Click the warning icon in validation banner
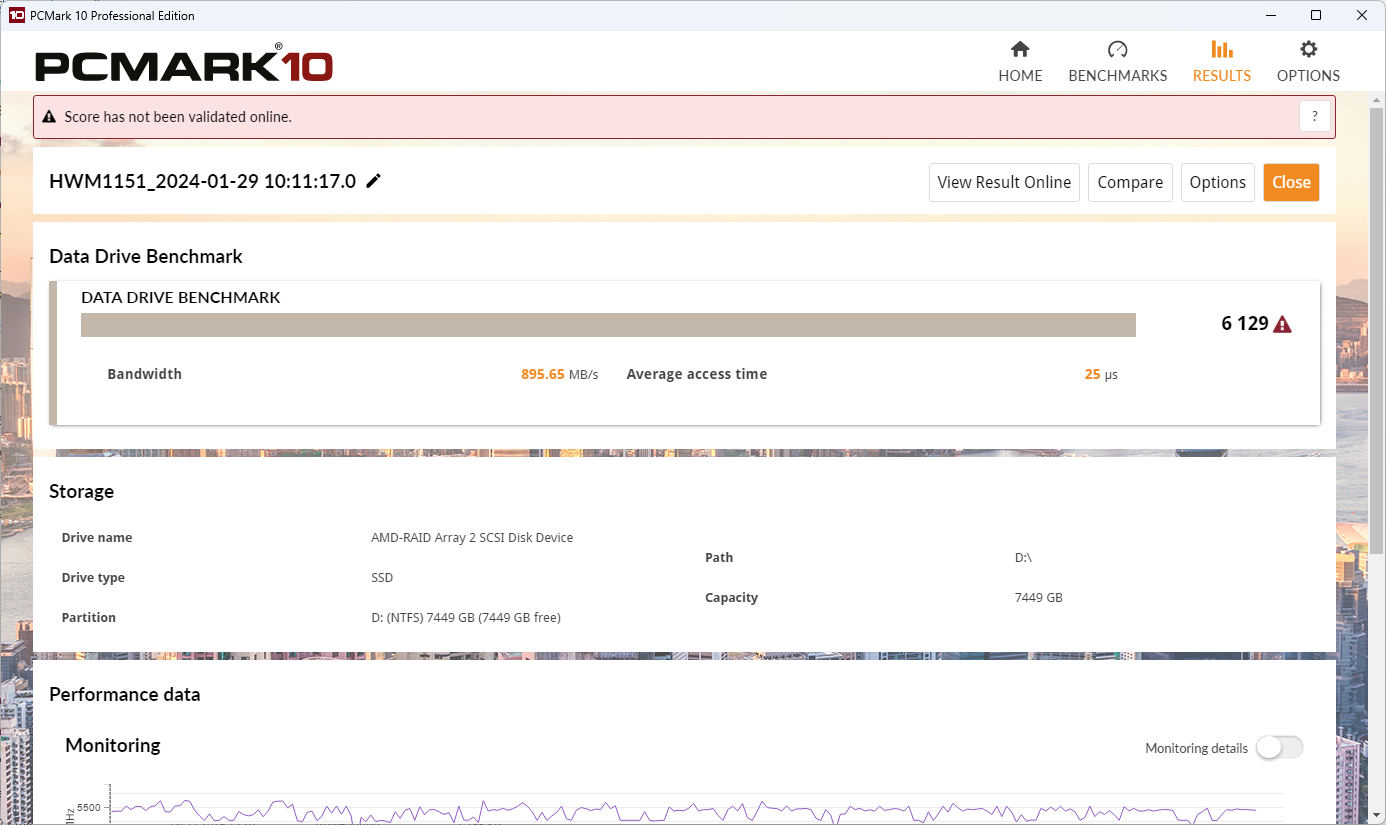The image size is (1386, 825). point(49,117)
